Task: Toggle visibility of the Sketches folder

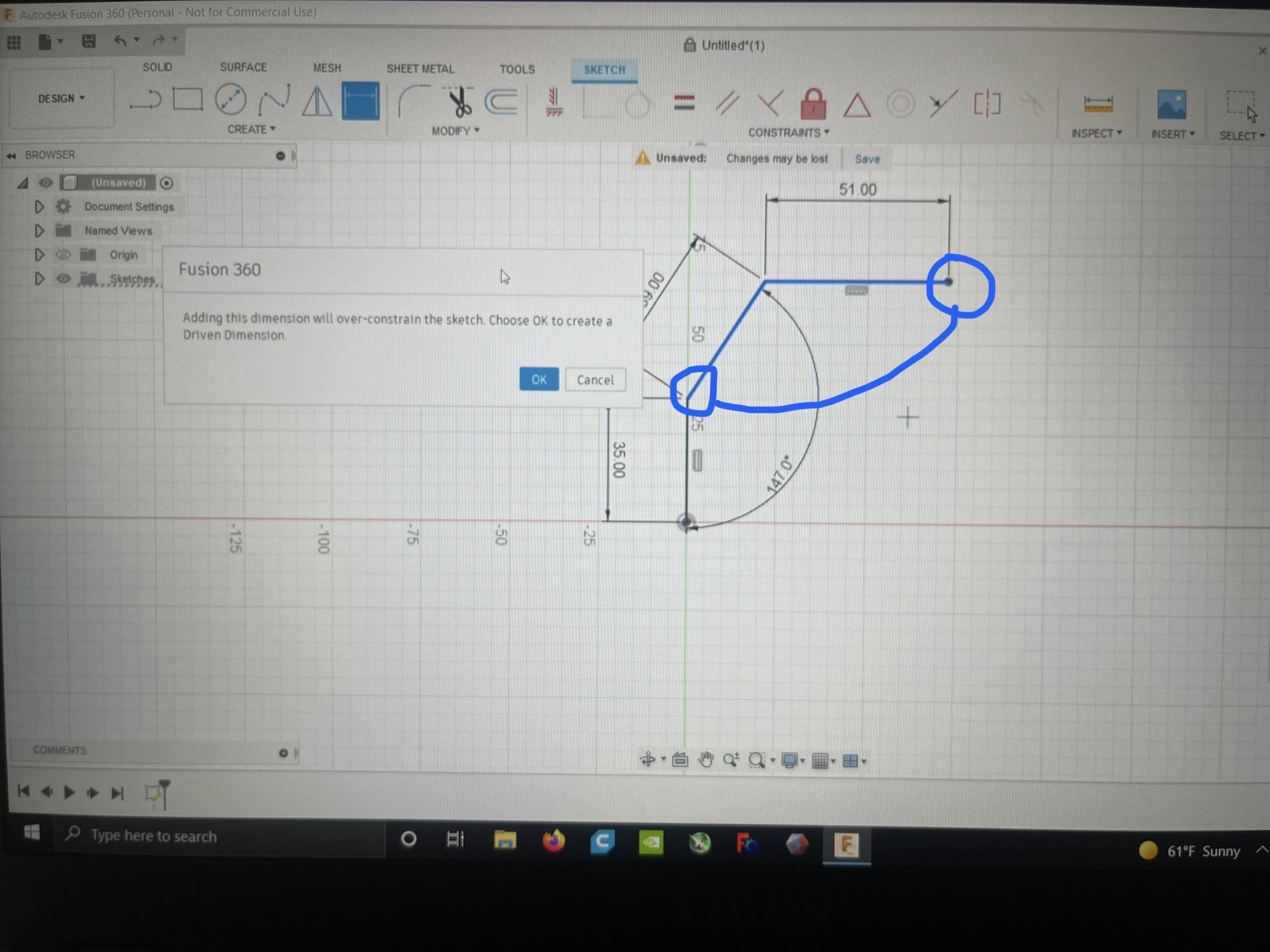Action: pos(64,279)
